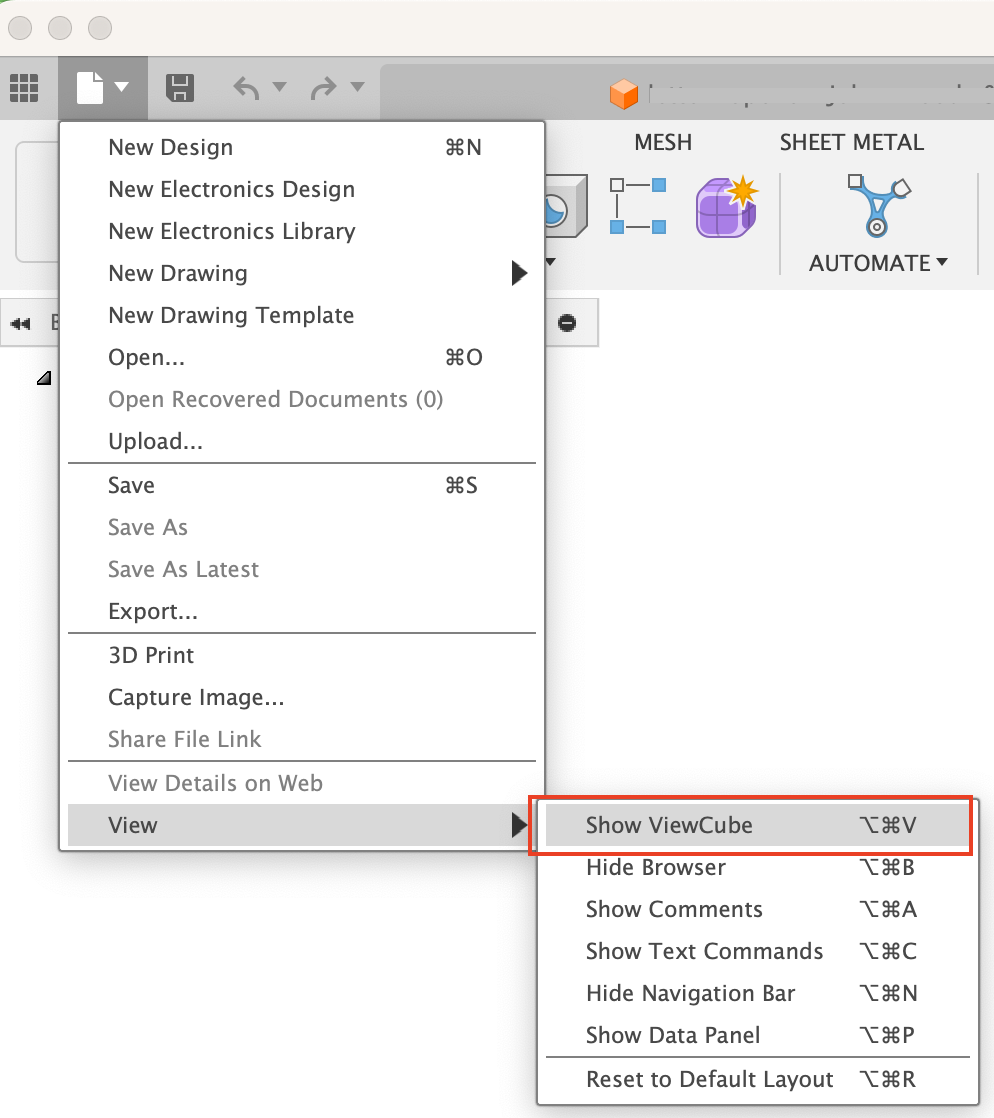Collapse the Browser using the double-arrow icon
Viewport: 994px width, 1118px height.
click(x=20, y=322)
